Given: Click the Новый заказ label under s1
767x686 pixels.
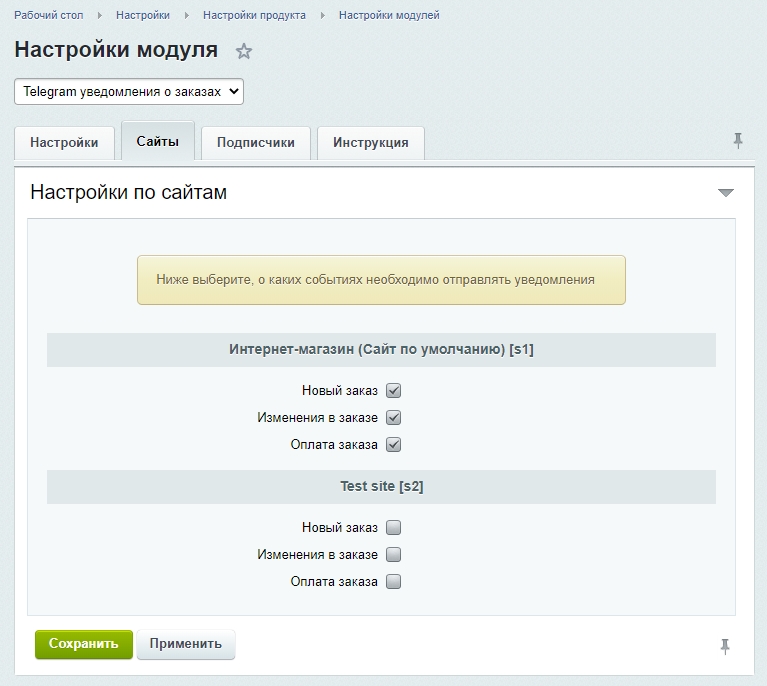Looking at the screenshot, I should point(340,390).
